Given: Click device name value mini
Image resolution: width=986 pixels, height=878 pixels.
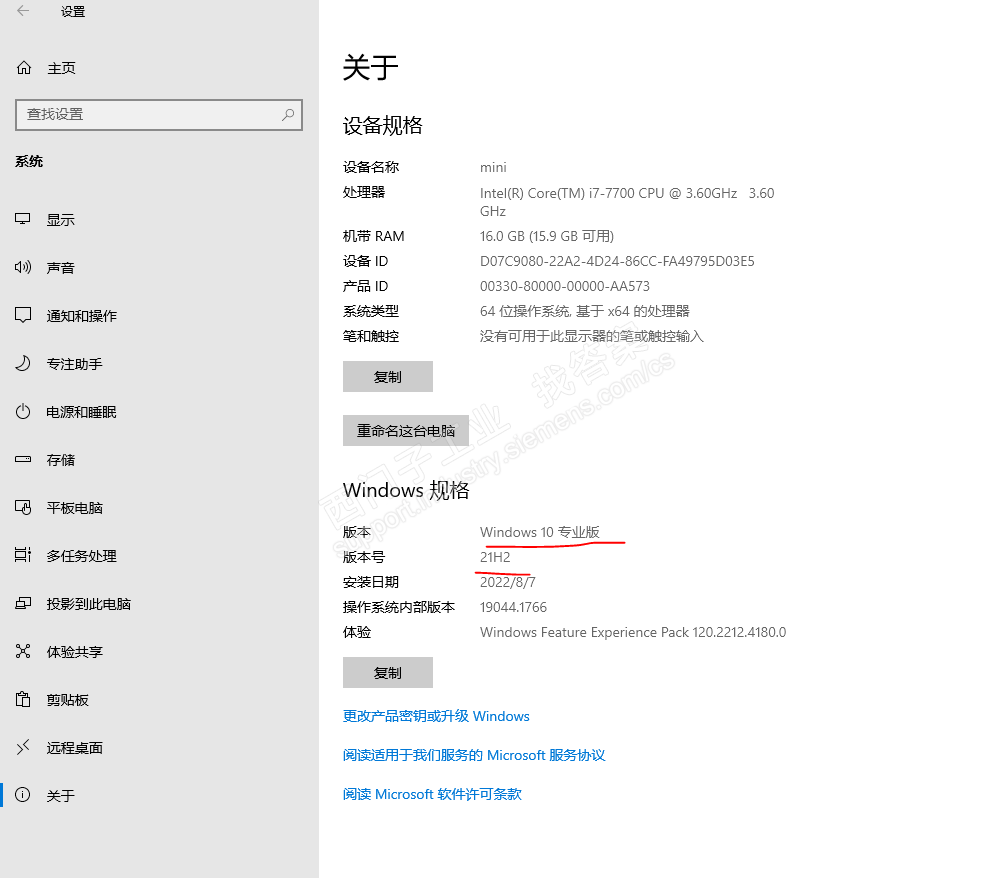Looking at the screenshot, I should [493, 167].
